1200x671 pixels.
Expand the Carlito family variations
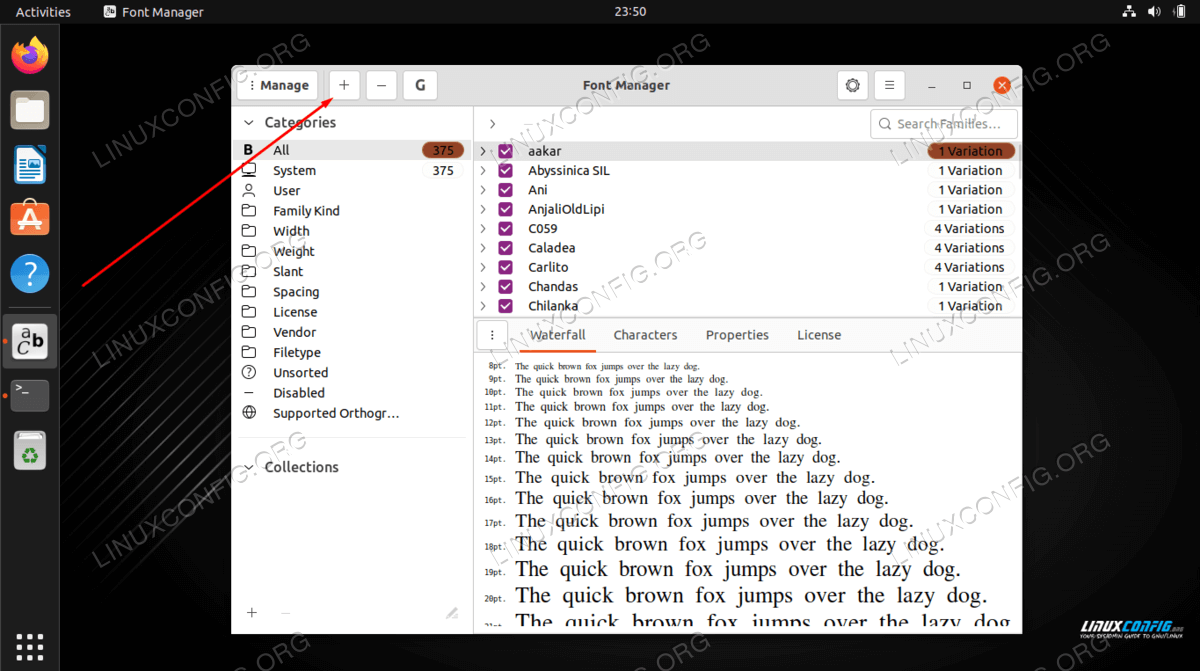[x=483, y=267]
